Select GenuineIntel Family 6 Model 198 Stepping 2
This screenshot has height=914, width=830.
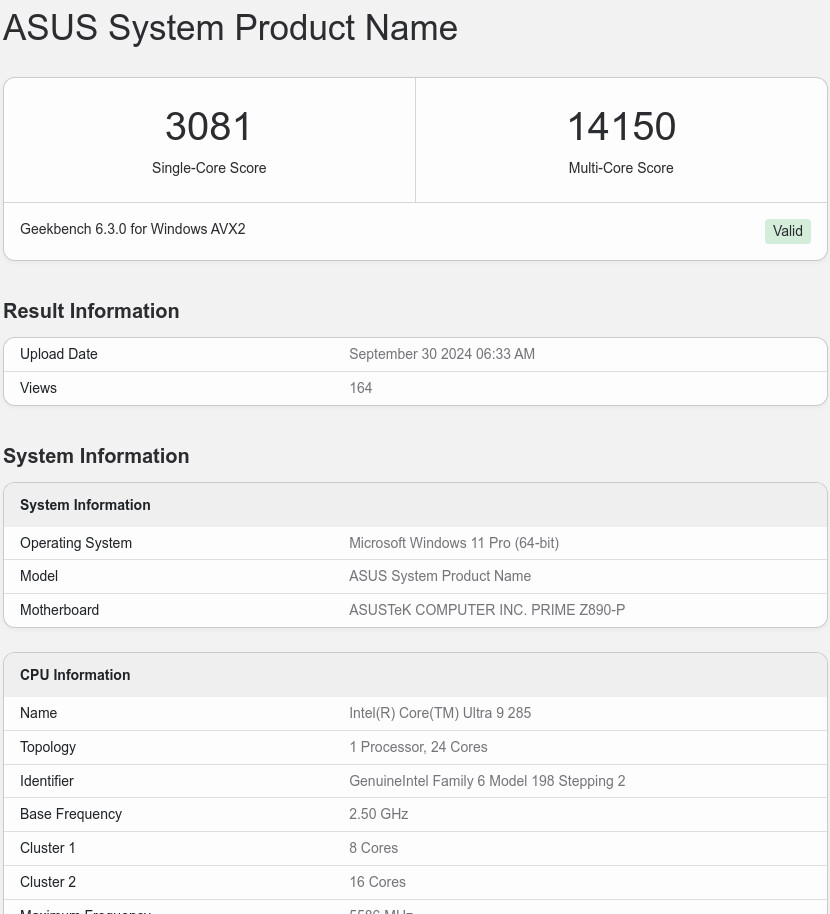click(x=487, y=781)
